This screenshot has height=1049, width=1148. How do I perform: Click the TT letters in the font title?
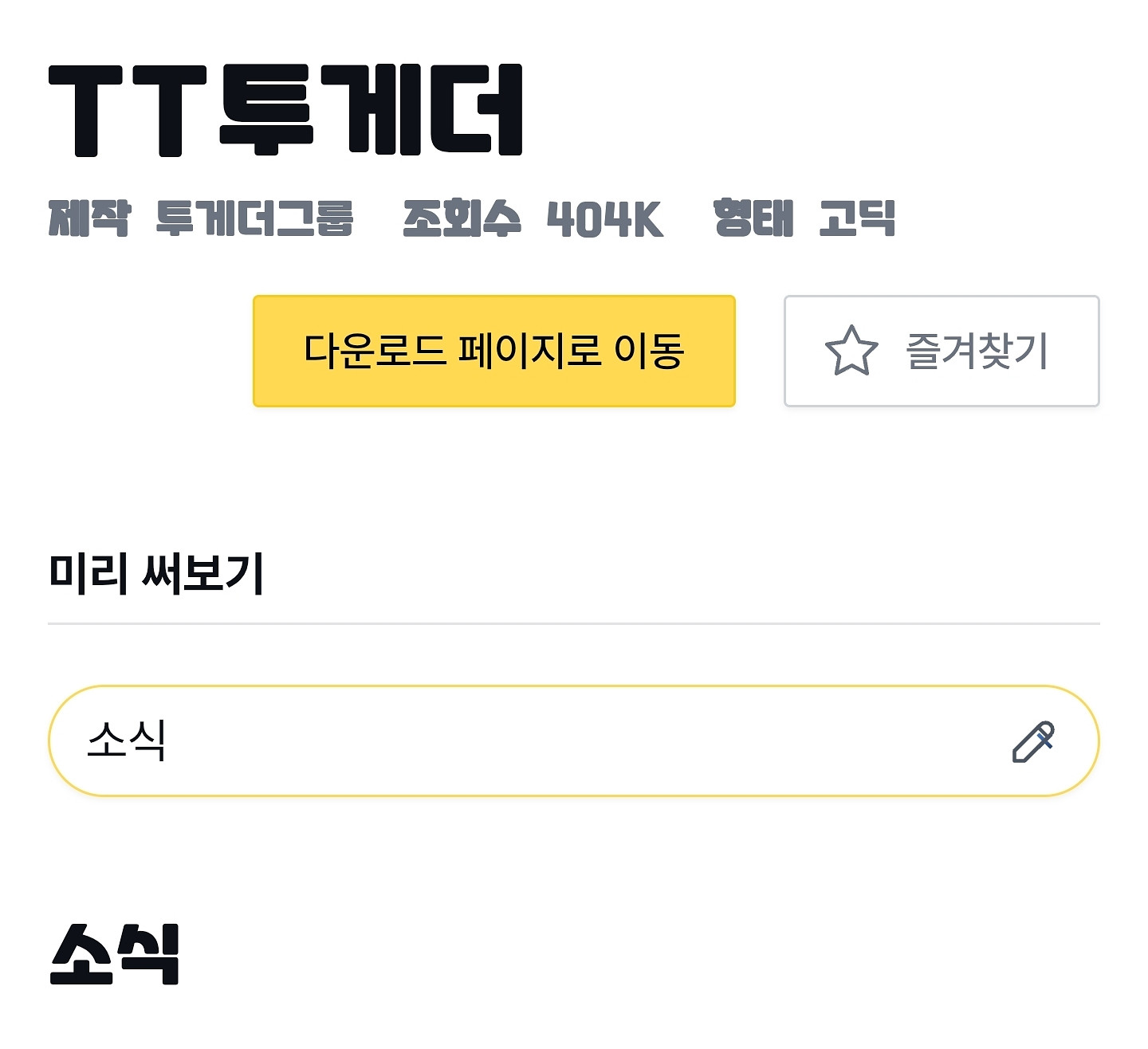tap(128, 111)
